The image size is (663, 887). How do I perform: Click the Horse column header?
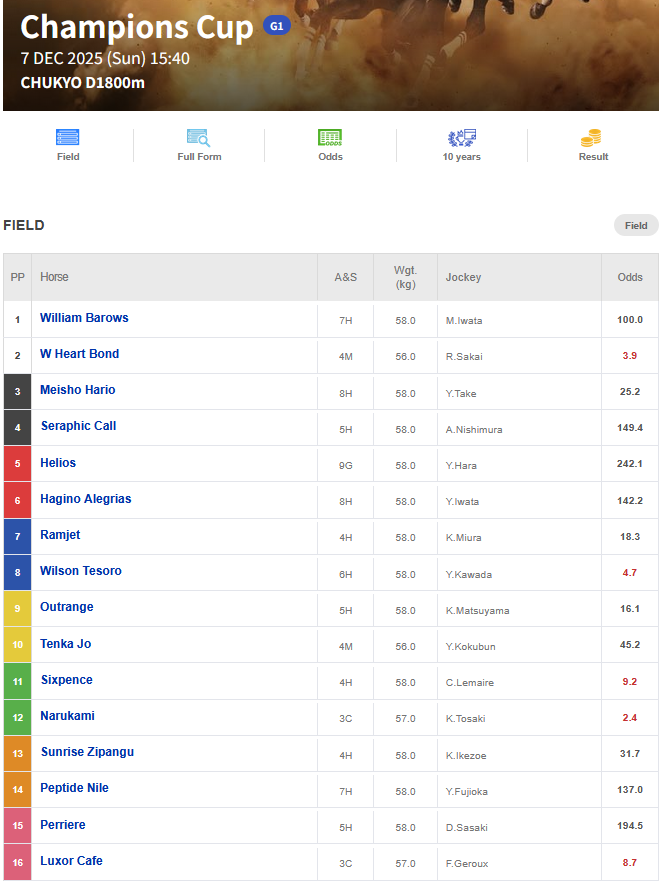174,277
